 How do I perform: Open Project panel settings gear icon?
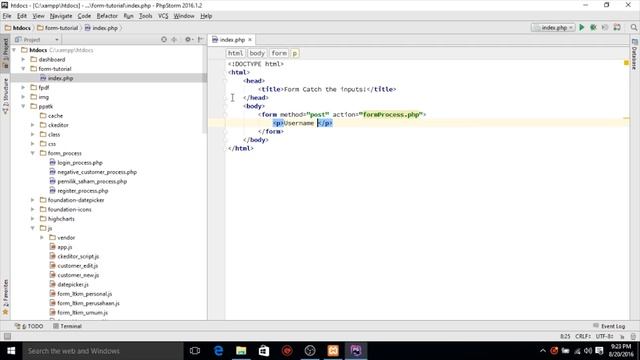[x=188, y=40]
